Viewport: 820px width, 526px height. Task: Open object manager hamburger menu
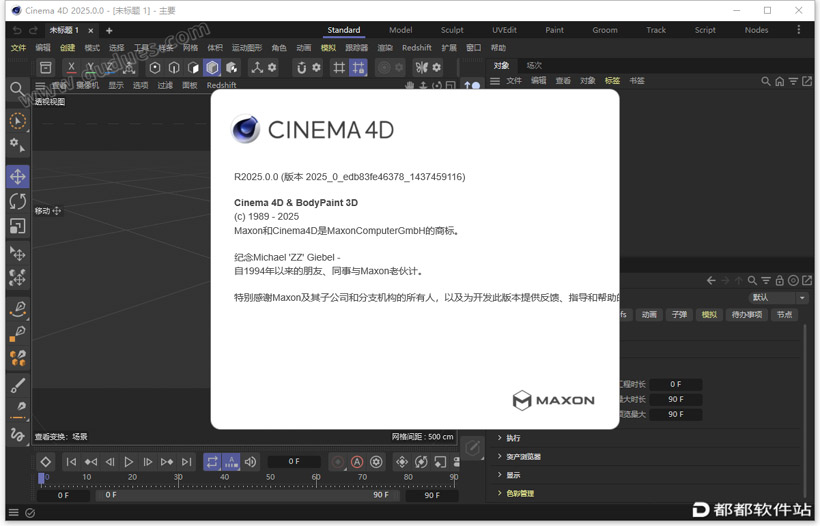[495, 81]
